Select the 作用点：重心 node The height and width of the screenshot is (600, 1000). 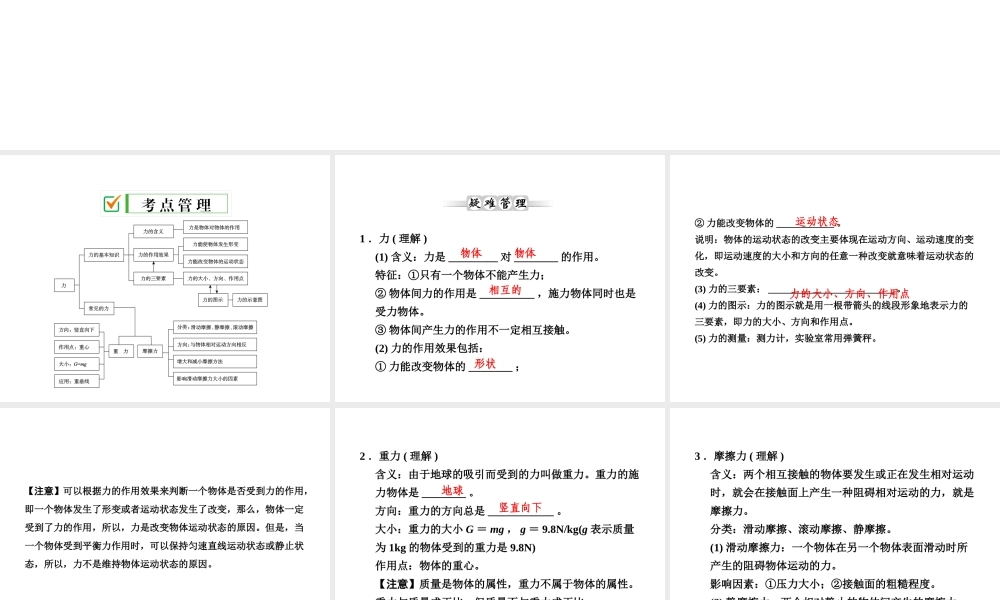[x=77, y=347]
